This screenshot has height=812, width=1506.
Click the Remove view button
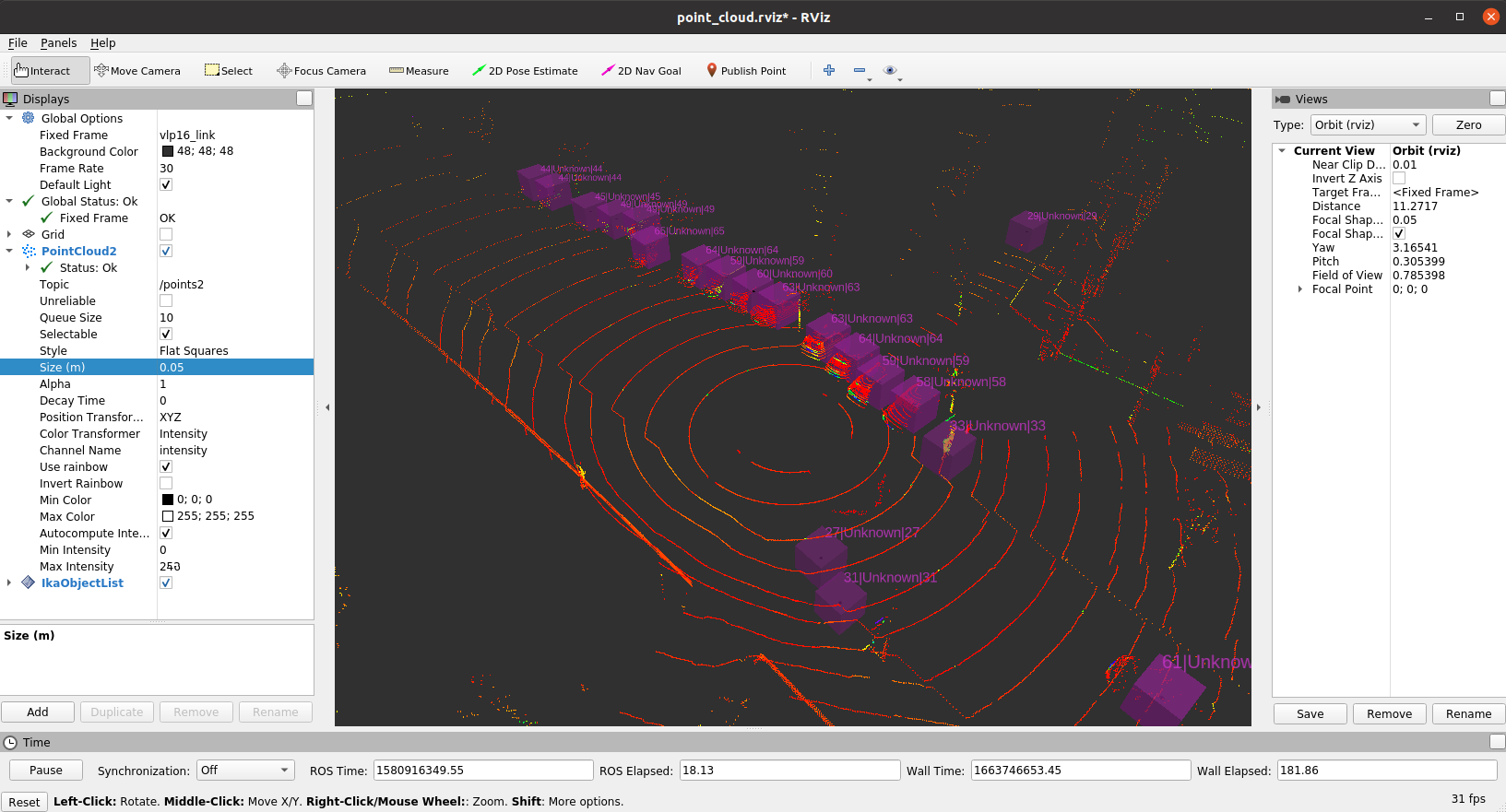(1389, 714)
